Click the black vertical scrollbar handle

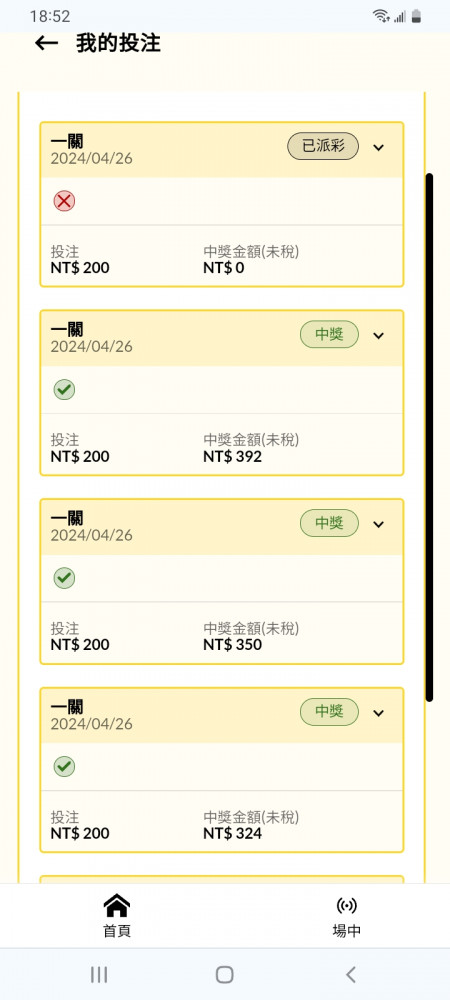click(x=430, y=438)
